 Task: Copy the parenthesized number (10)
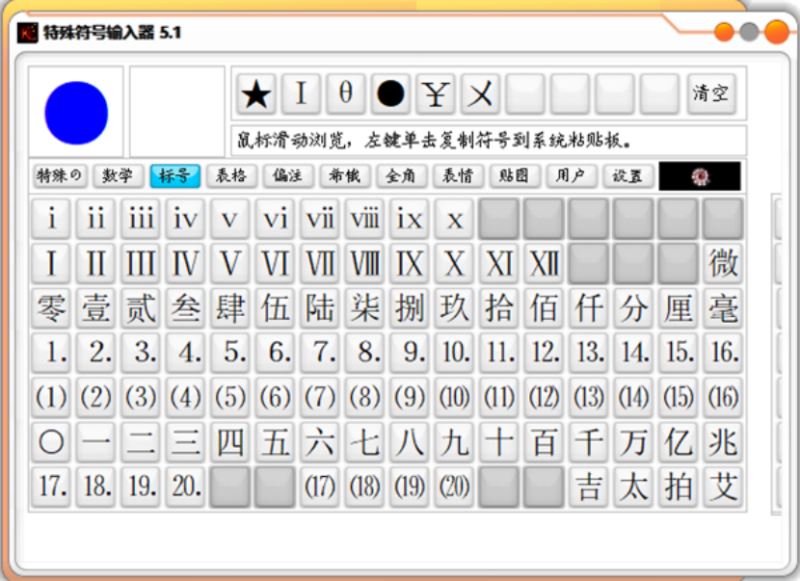(454, 397)
